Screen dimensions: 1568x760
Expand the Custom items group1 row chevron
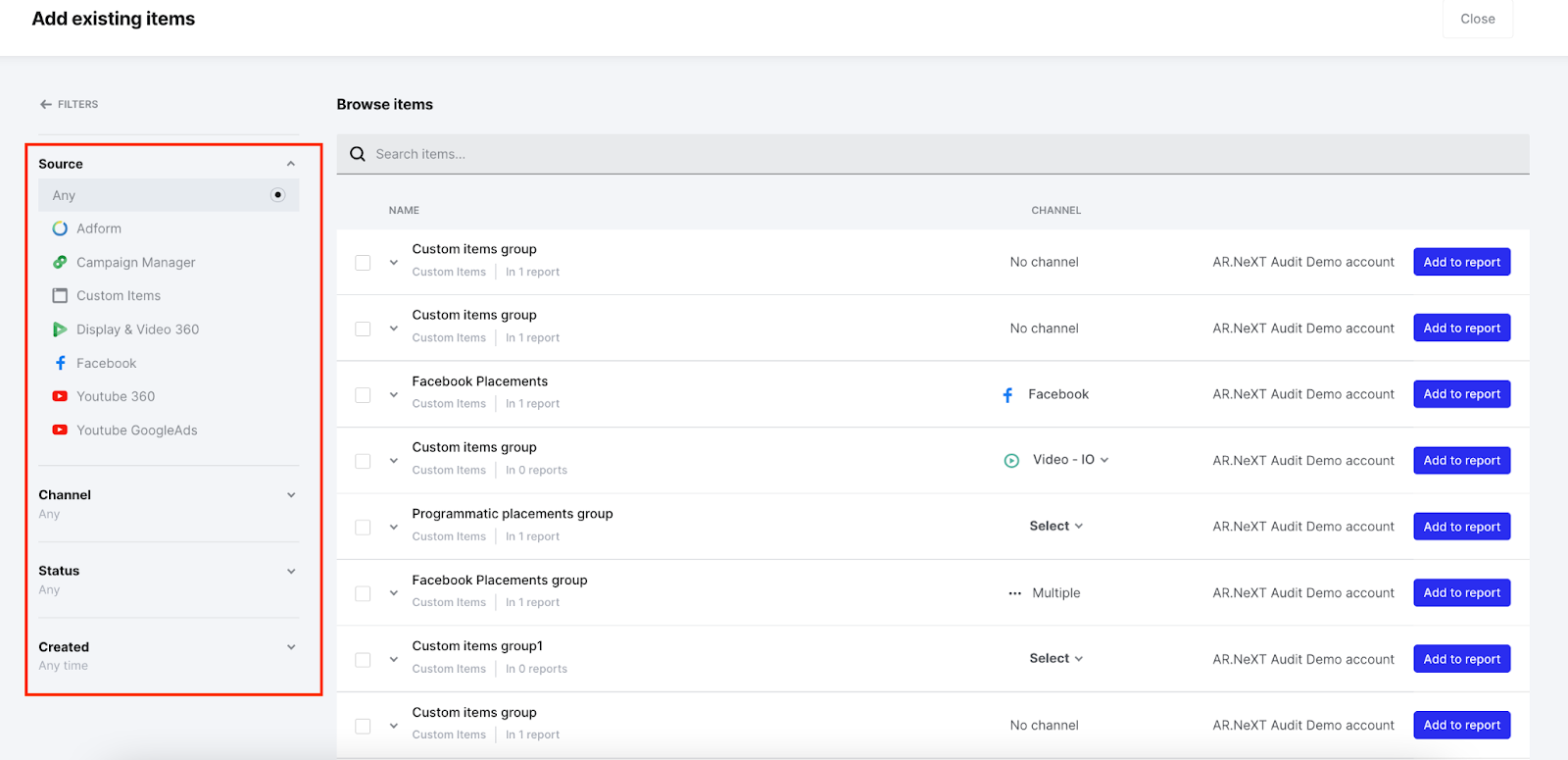point(394,660)
